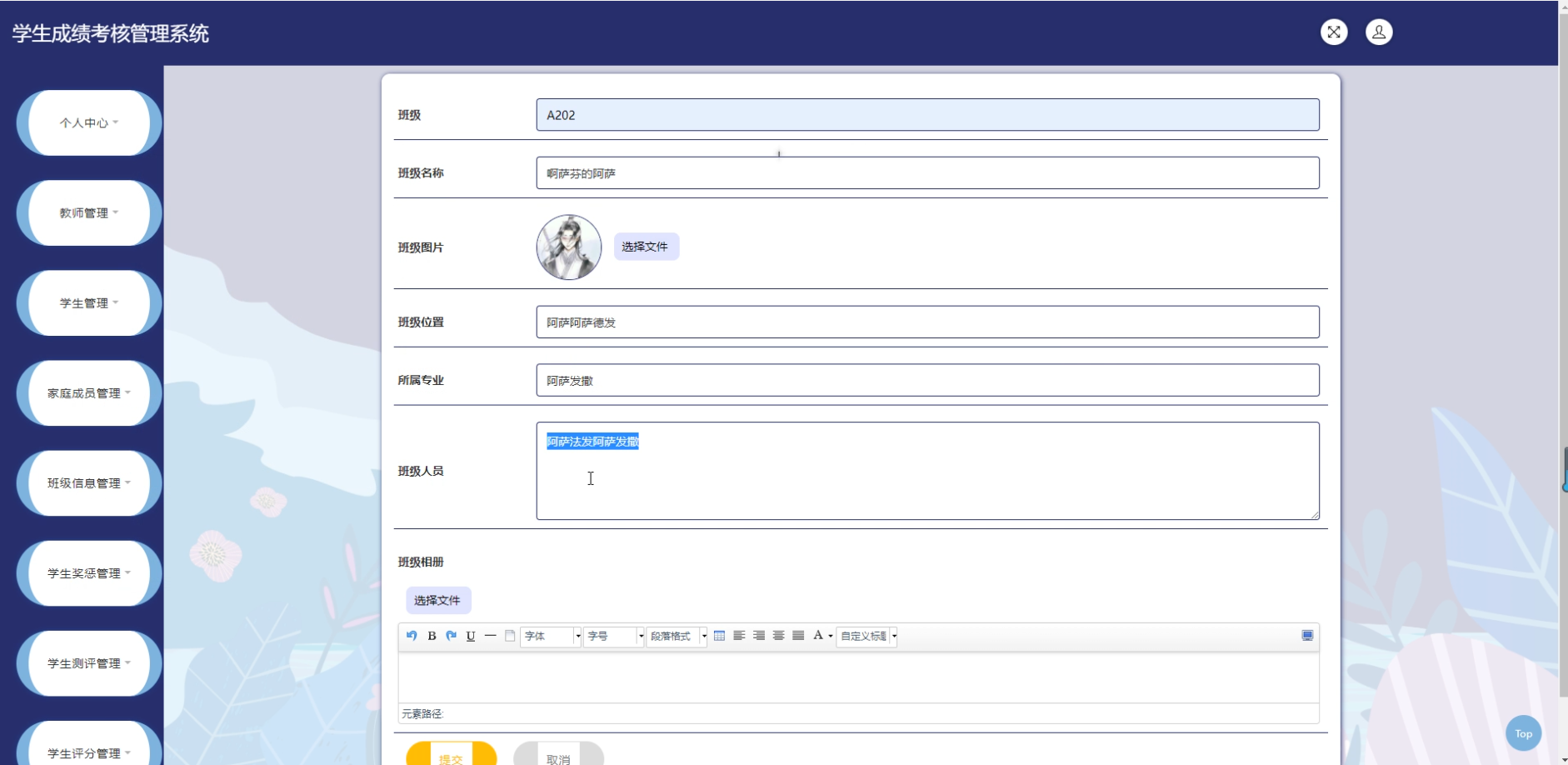Click the 元素路径 status bar text
1568x765 pixels.
pos(422,713)
